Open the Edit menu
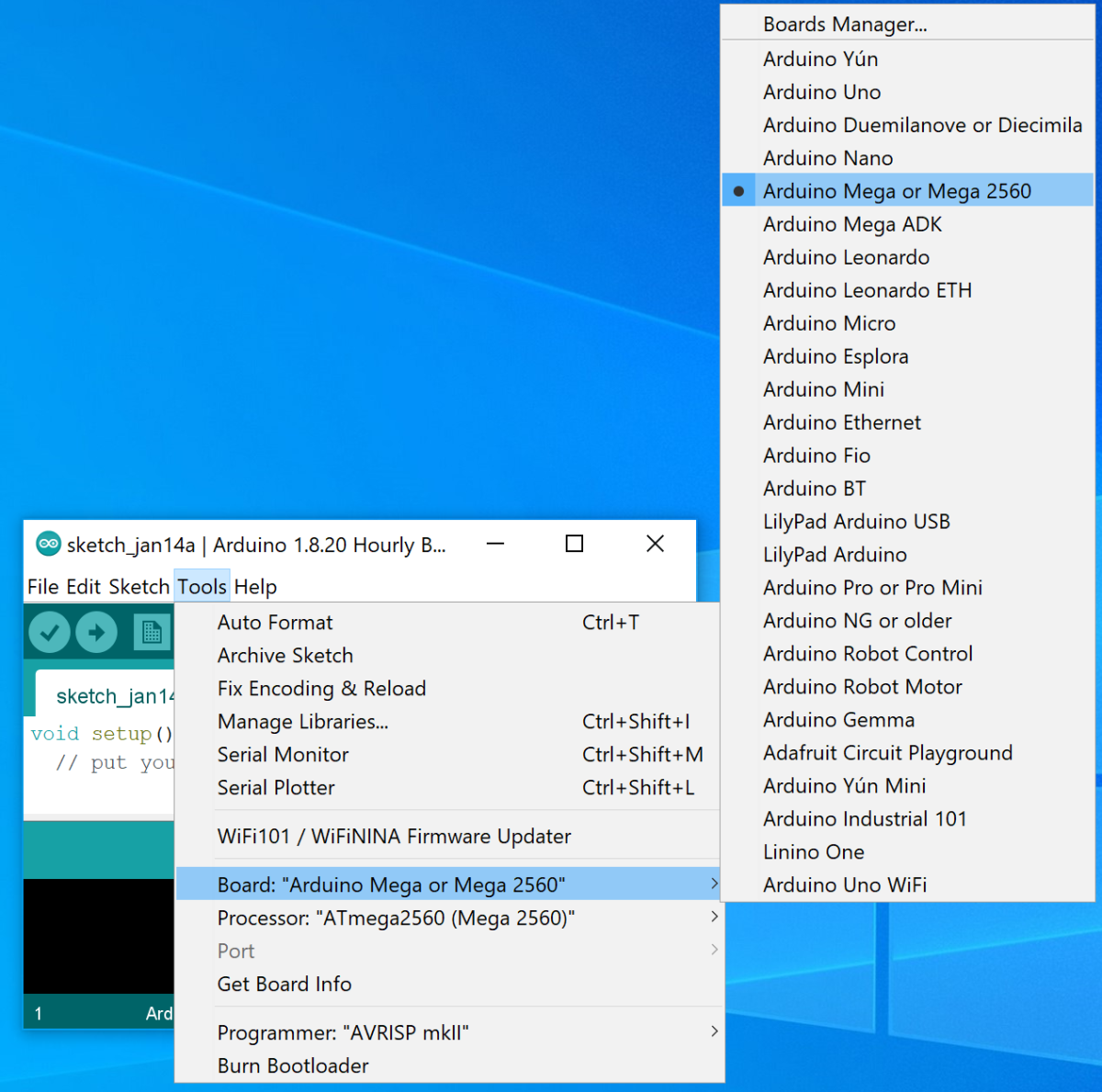The image size is (1102, 1092). coord(84,586)
